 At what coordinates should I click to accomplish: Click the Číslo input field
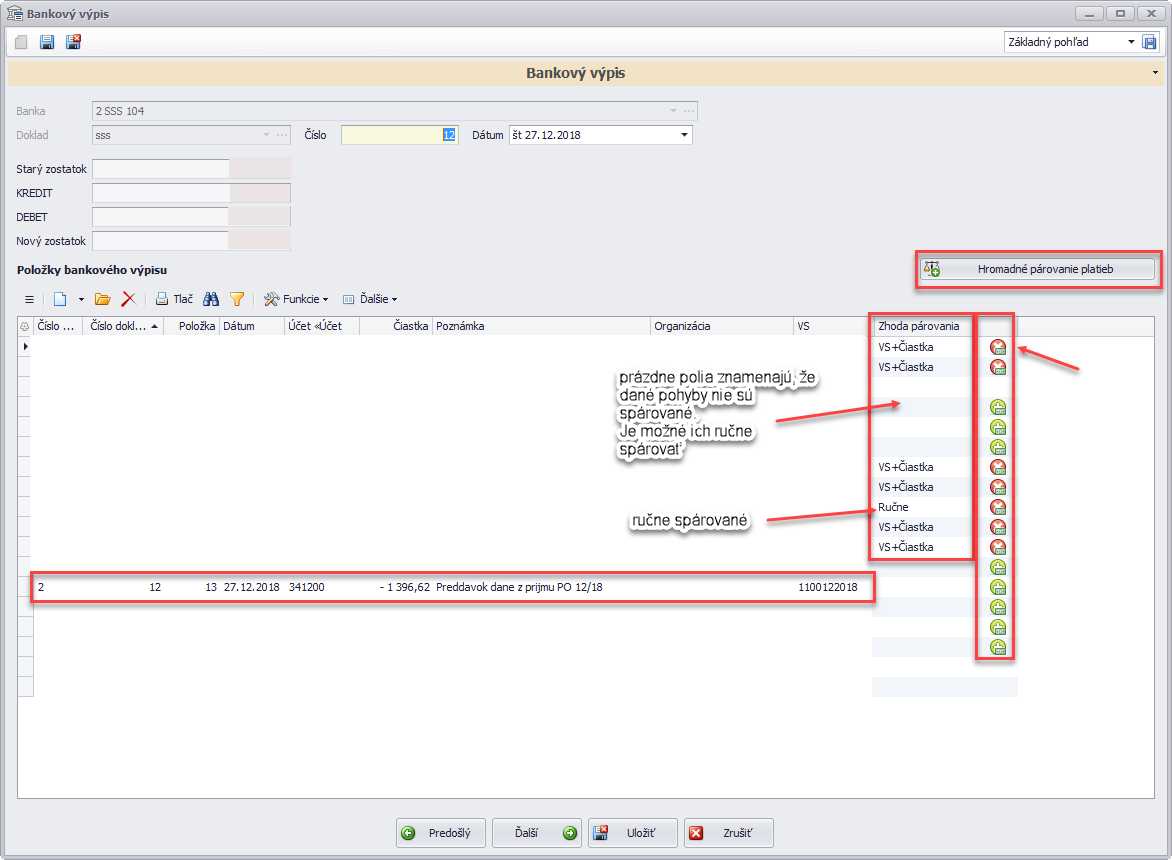tap(398, 135)
